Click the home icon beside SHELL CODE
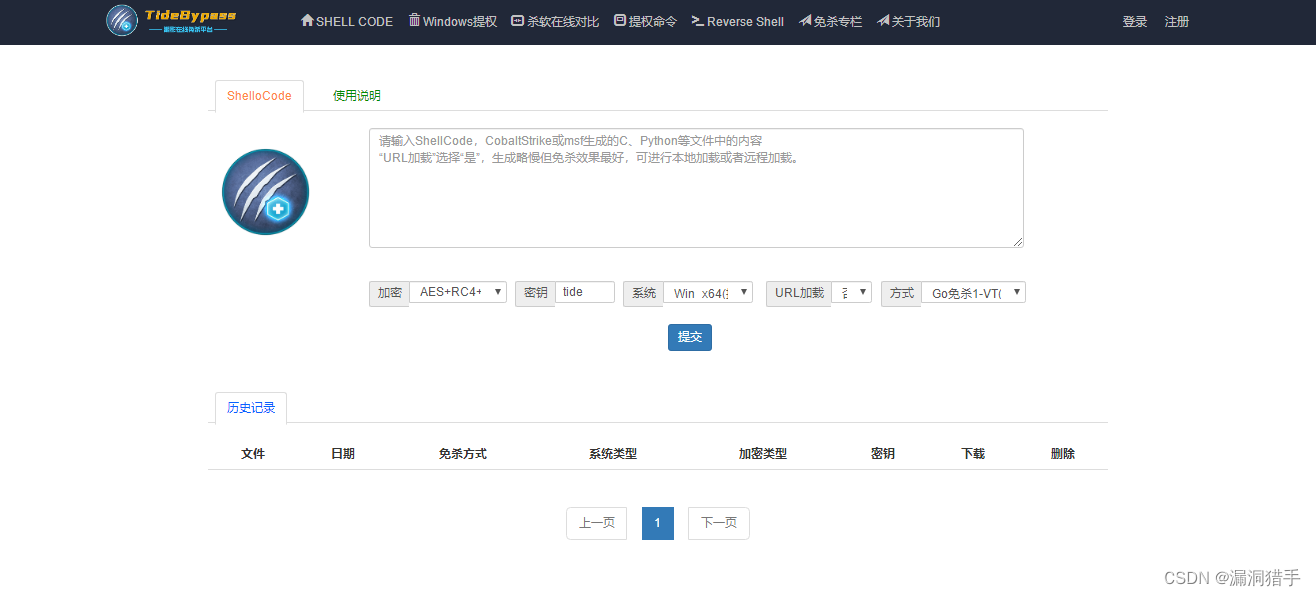1316x596 pixels. tap(307, 20)
